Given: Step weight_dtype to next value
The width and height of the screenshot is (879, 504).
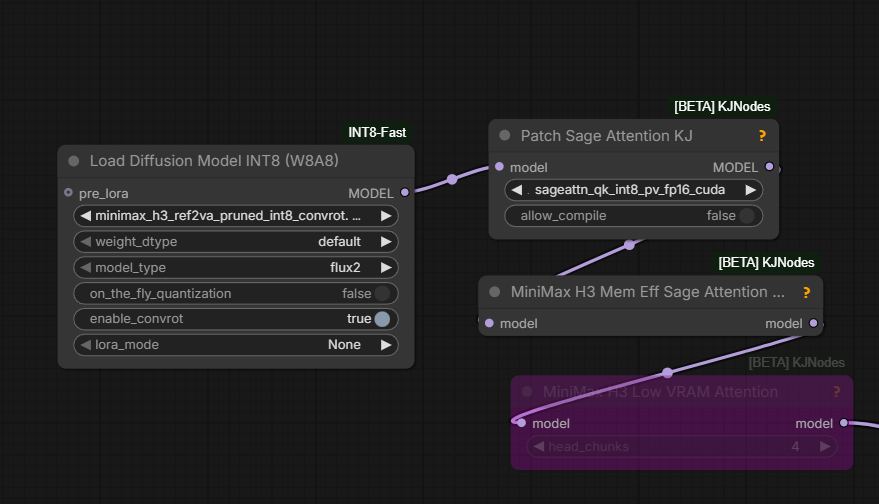Looking at the screenshot, I should coord(386,242).
